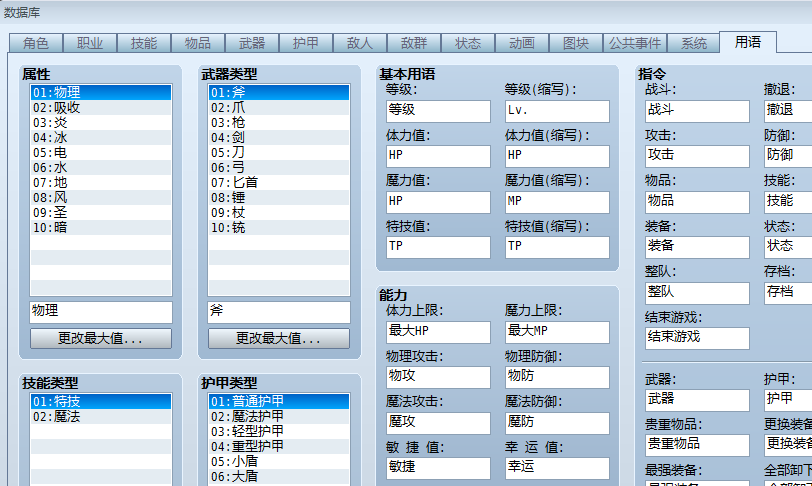This screenshot has height=486, width=812.
Task: Click 更改最大值 button under 属性 list
Action: (x=101, y=339)
